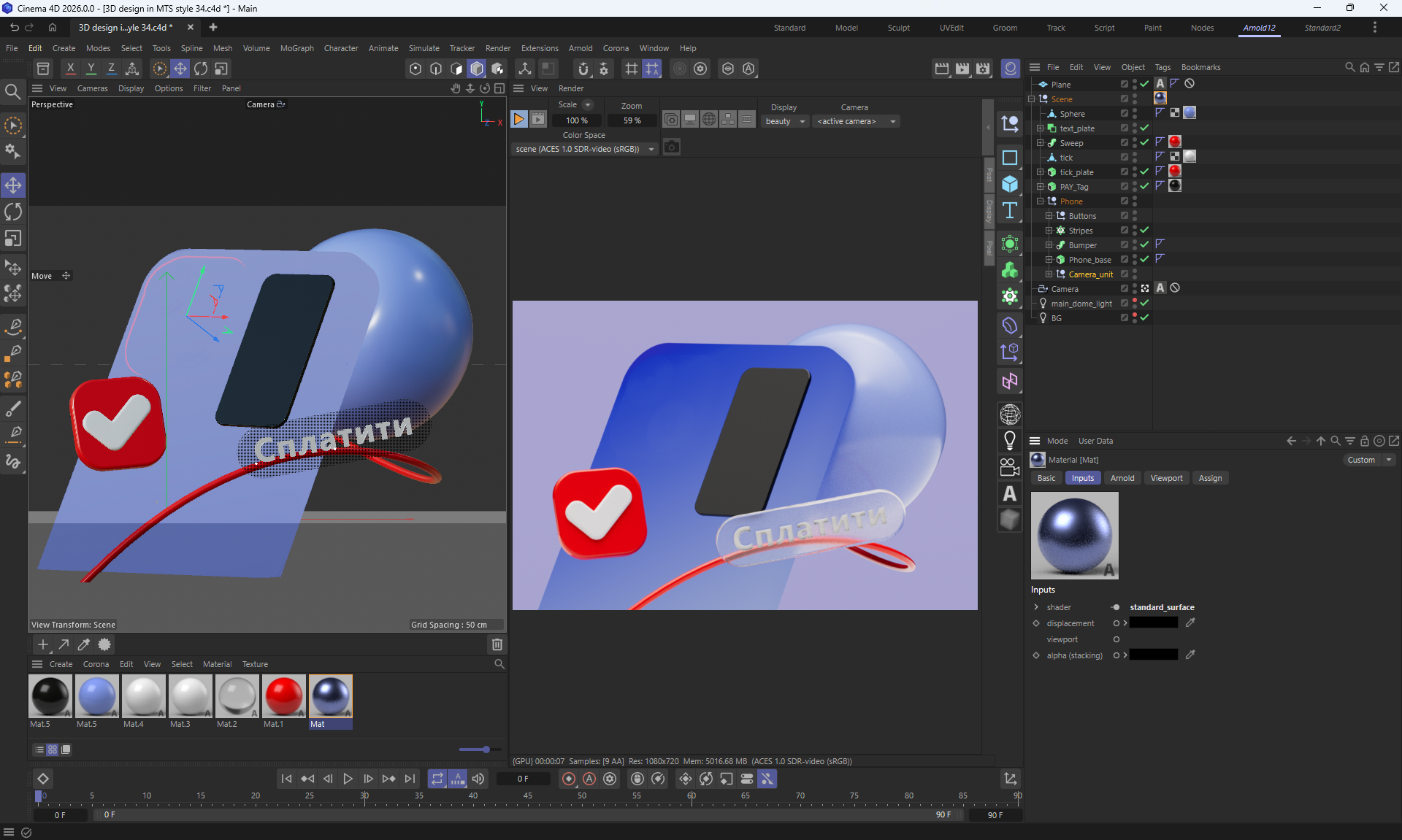Open the Display beauty dropdown
Viewport: 1402px width, 840px height.
785,121
